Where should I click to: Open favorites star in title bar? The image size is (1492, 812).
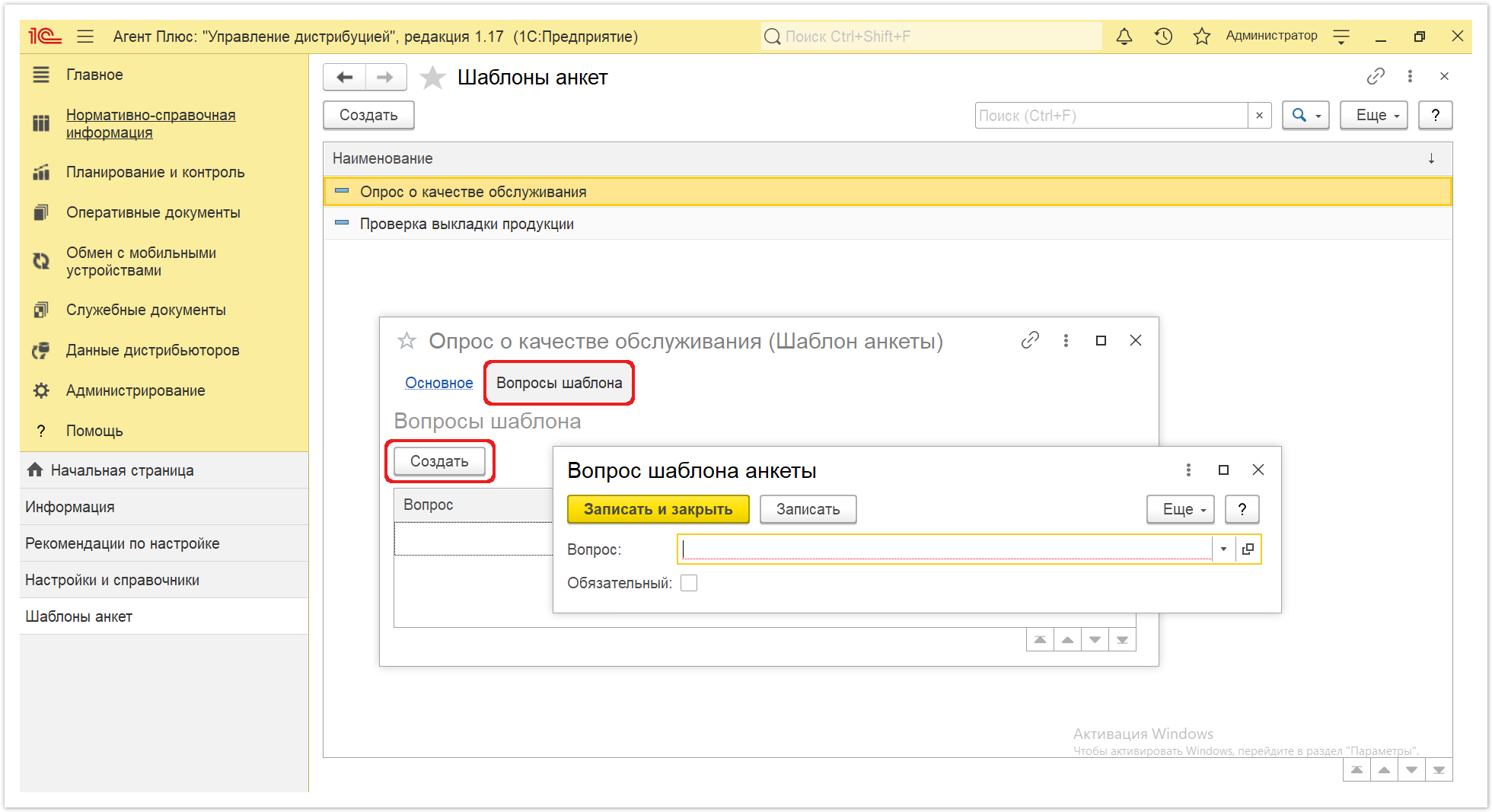(1202, 37)
